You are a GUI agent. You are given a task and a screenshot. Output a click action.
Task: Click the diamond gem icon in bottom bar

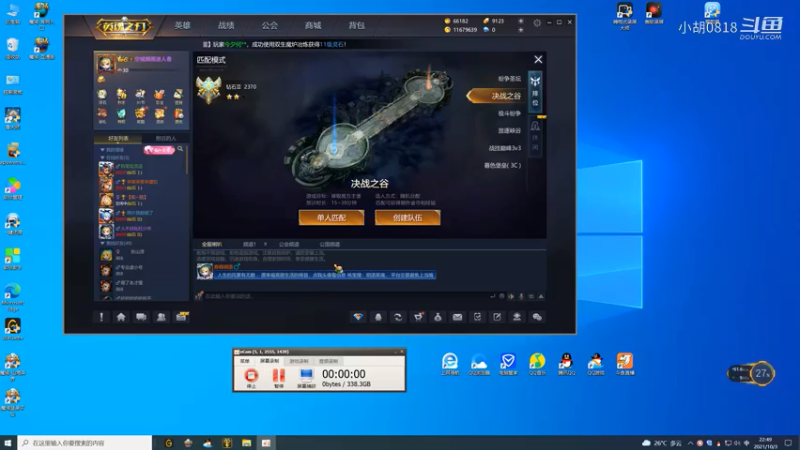pyautogui.click(x=358, y=317)
